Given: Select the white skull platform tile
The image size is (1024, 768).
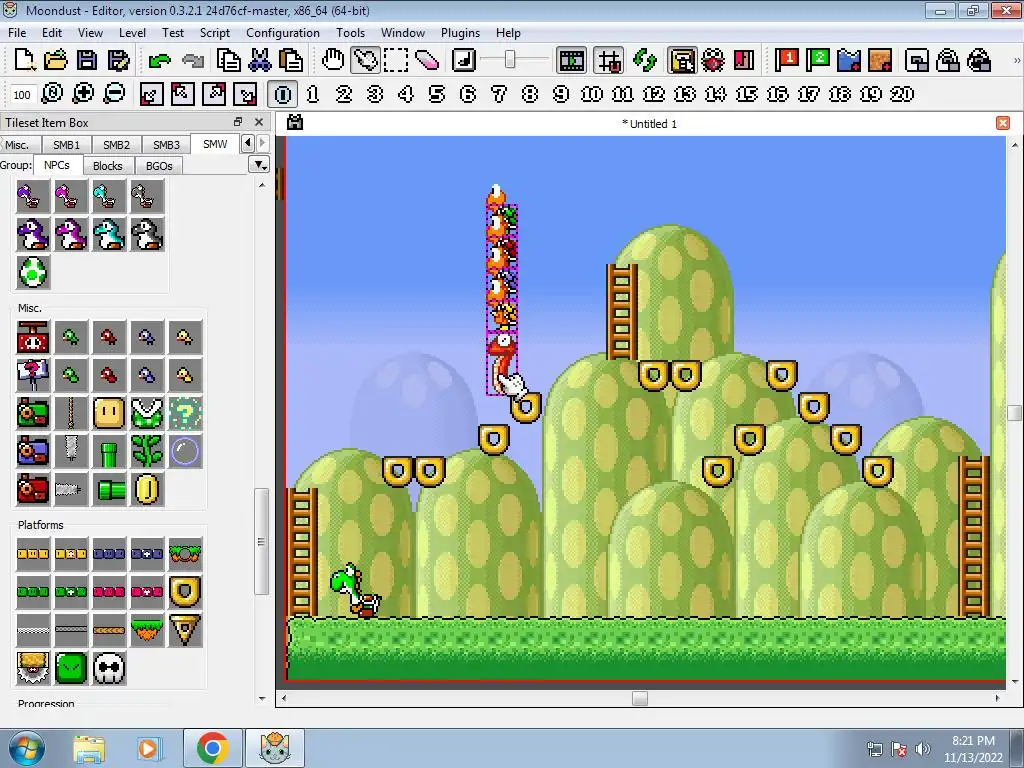Looking at the screenshot, I should [x=109, y=668].
